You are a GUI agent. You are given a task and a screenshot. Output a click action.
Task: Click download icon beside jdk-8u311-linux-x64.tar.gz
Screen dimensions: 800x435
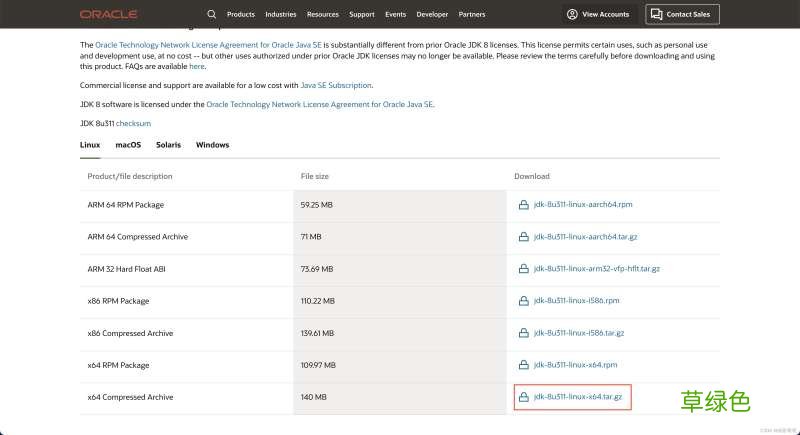click(x=523, y=397)
